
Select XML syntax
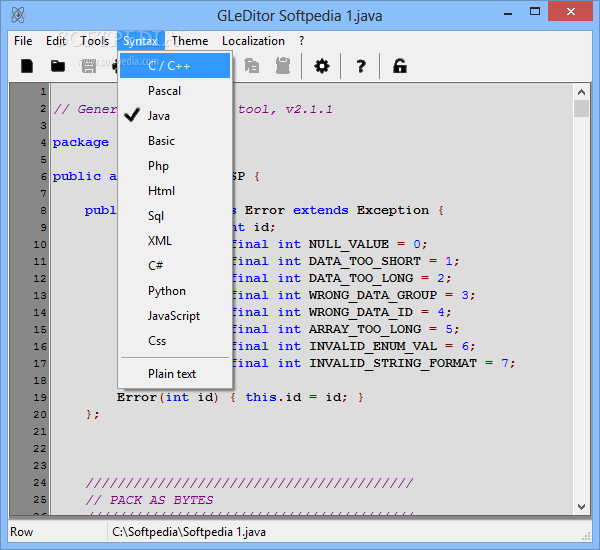175,241
